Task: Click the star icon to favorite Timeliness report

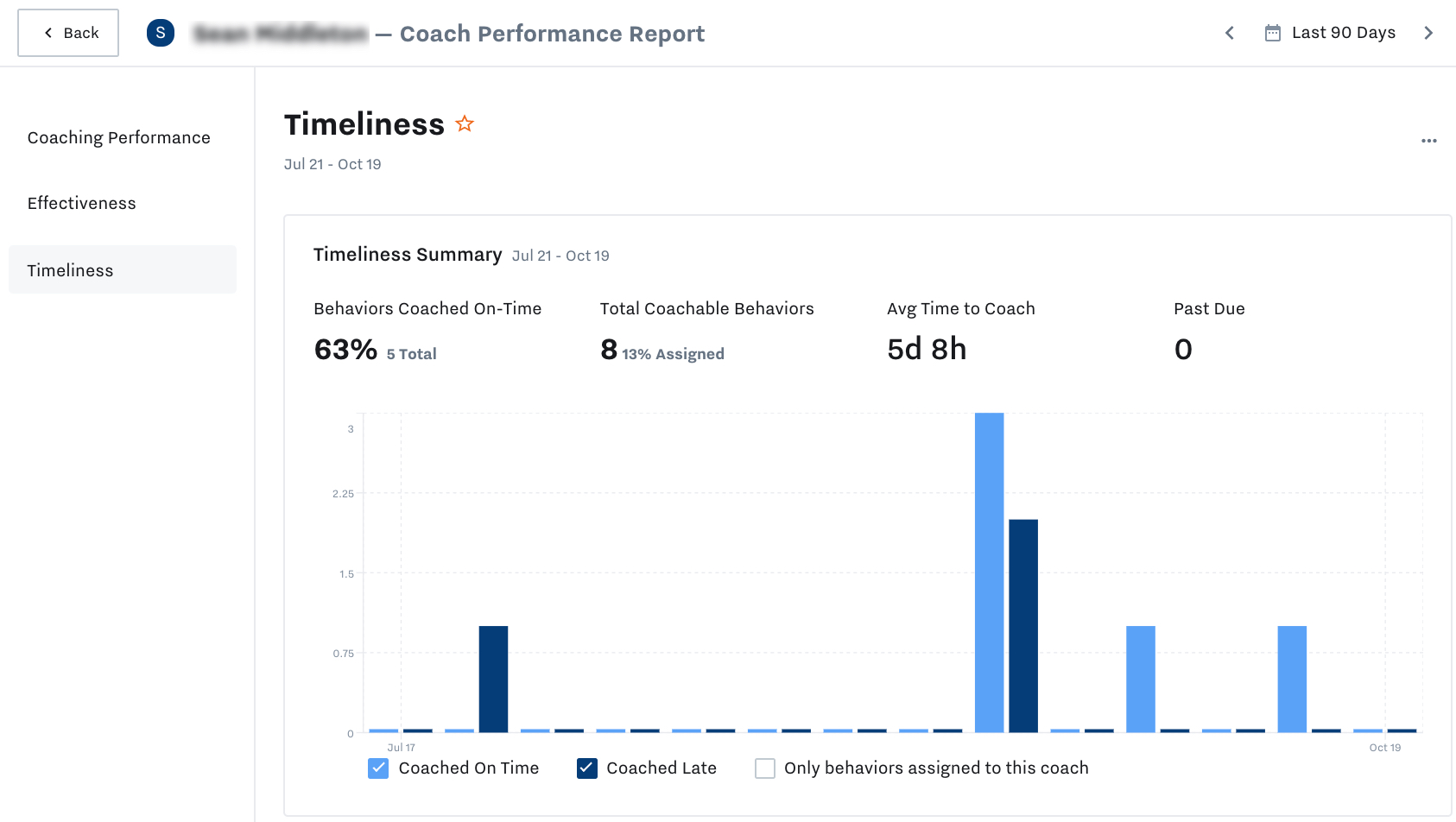Action: (464, 123)
